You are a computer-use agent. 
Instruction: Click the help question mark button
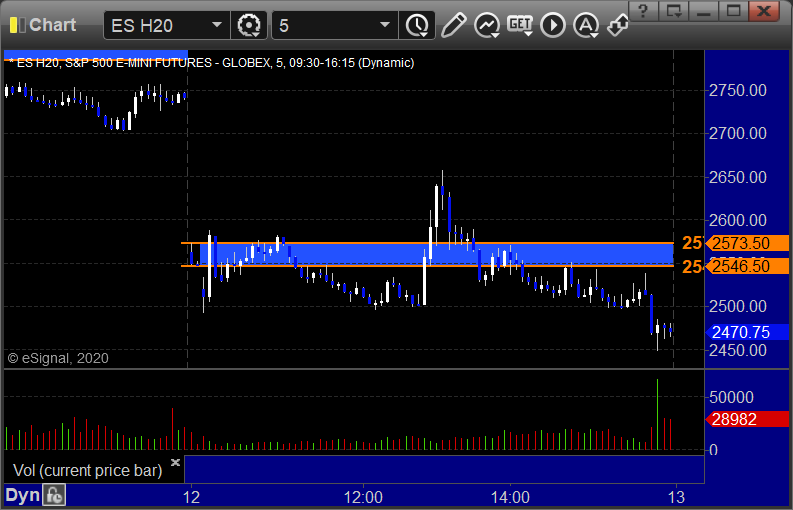click(x=643, y=11)
